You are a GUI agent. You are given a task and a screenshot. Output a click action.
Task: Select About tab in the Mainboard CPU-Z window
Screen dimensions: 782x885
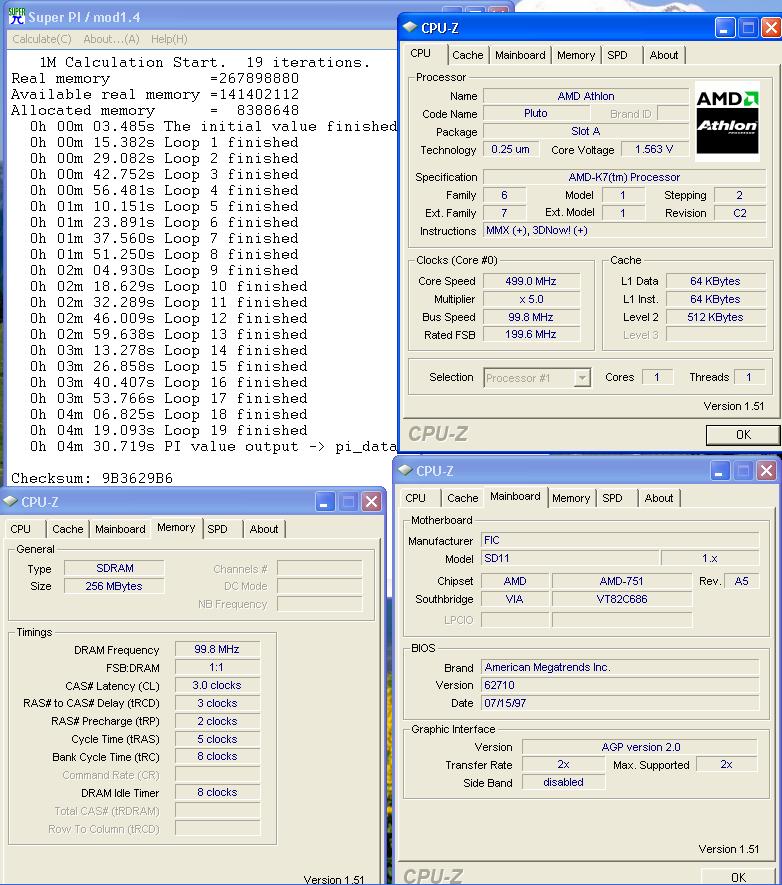point(658,498)
